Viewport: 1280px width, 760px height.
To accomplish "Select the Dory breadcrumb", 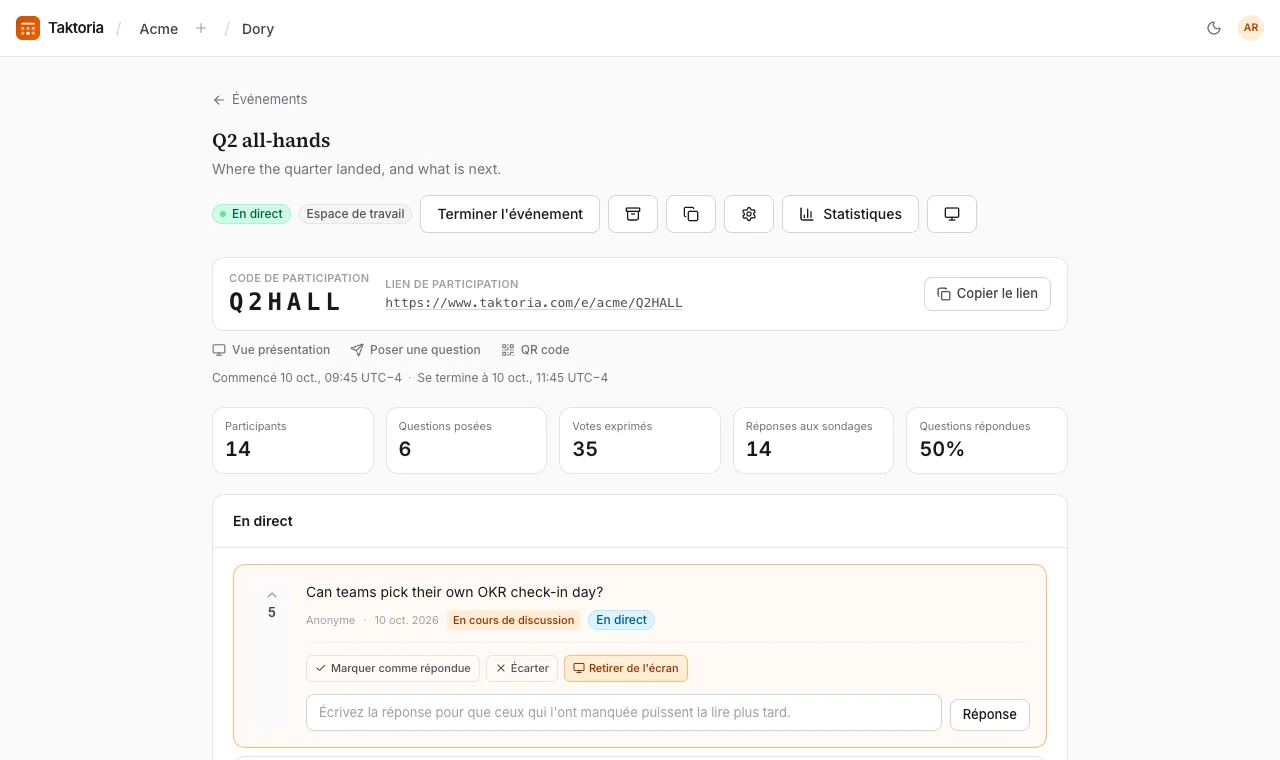I will coord(258,29).
